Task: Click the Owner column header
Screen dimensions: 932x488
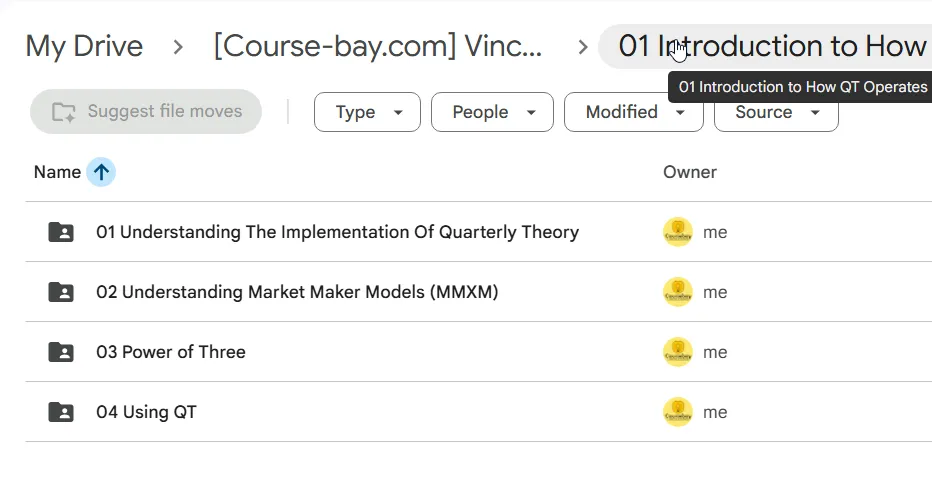Action: click(x=689, y=172)
